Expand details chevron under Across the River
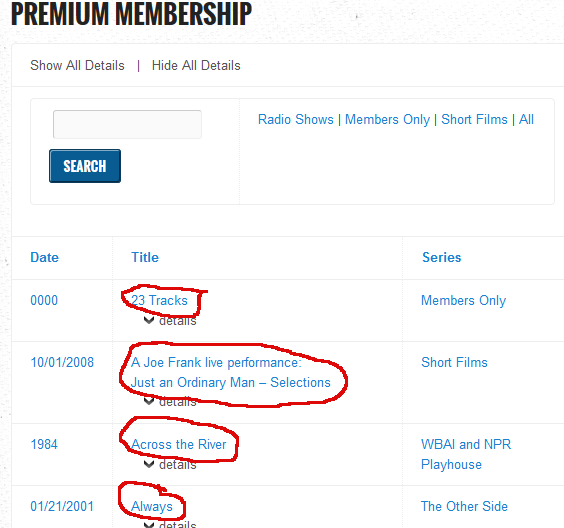Viewport: 564px width, 528px height. coord(149,464)
